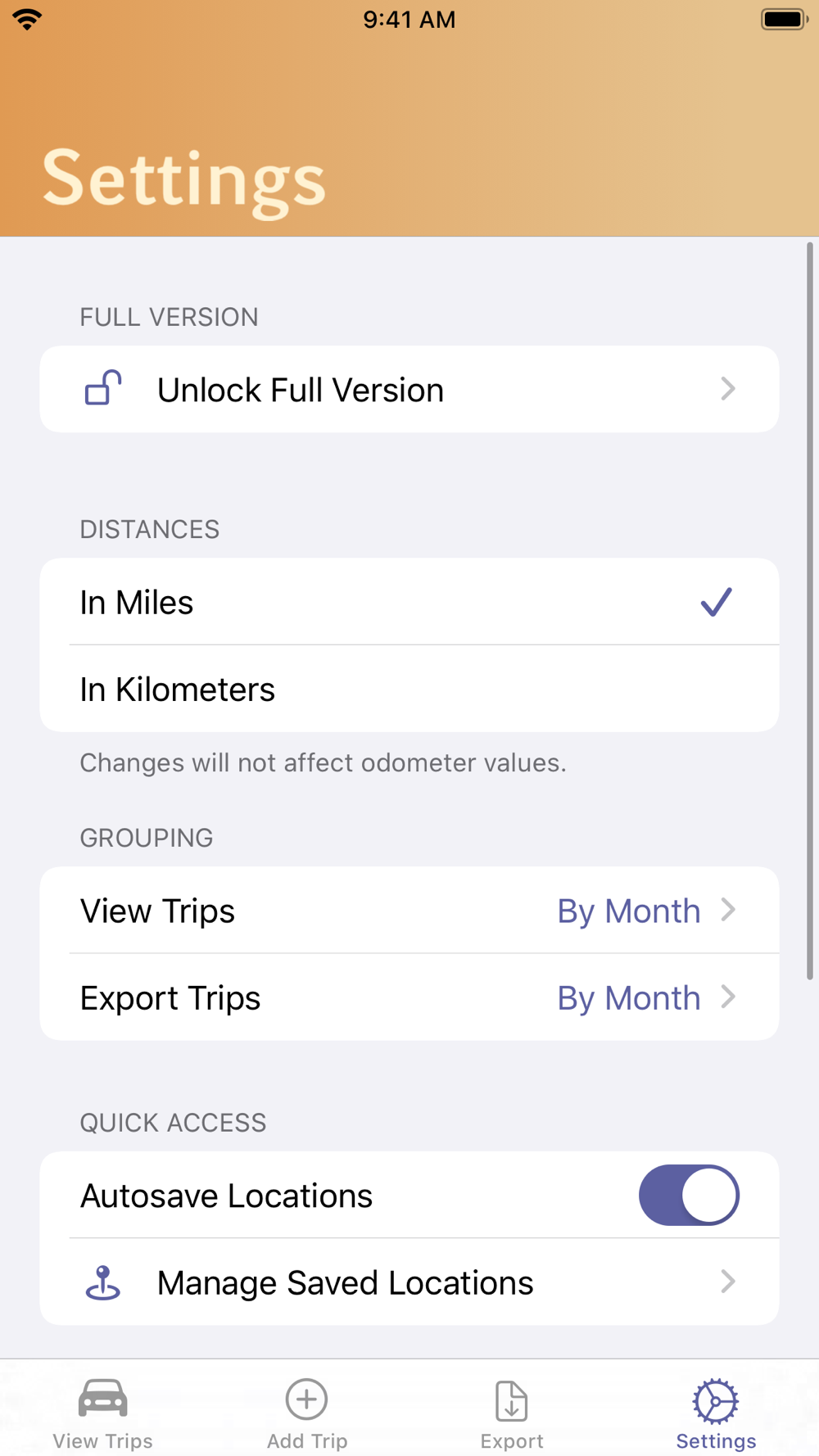The image size is (819, 1456).
Task: Switch to the Add Trip tab label
Action: tap(307, 1440)
